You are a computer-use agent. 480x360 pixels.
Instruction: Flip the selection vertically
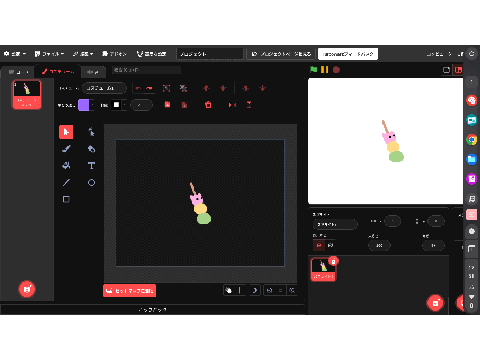[x=249, y=105]
